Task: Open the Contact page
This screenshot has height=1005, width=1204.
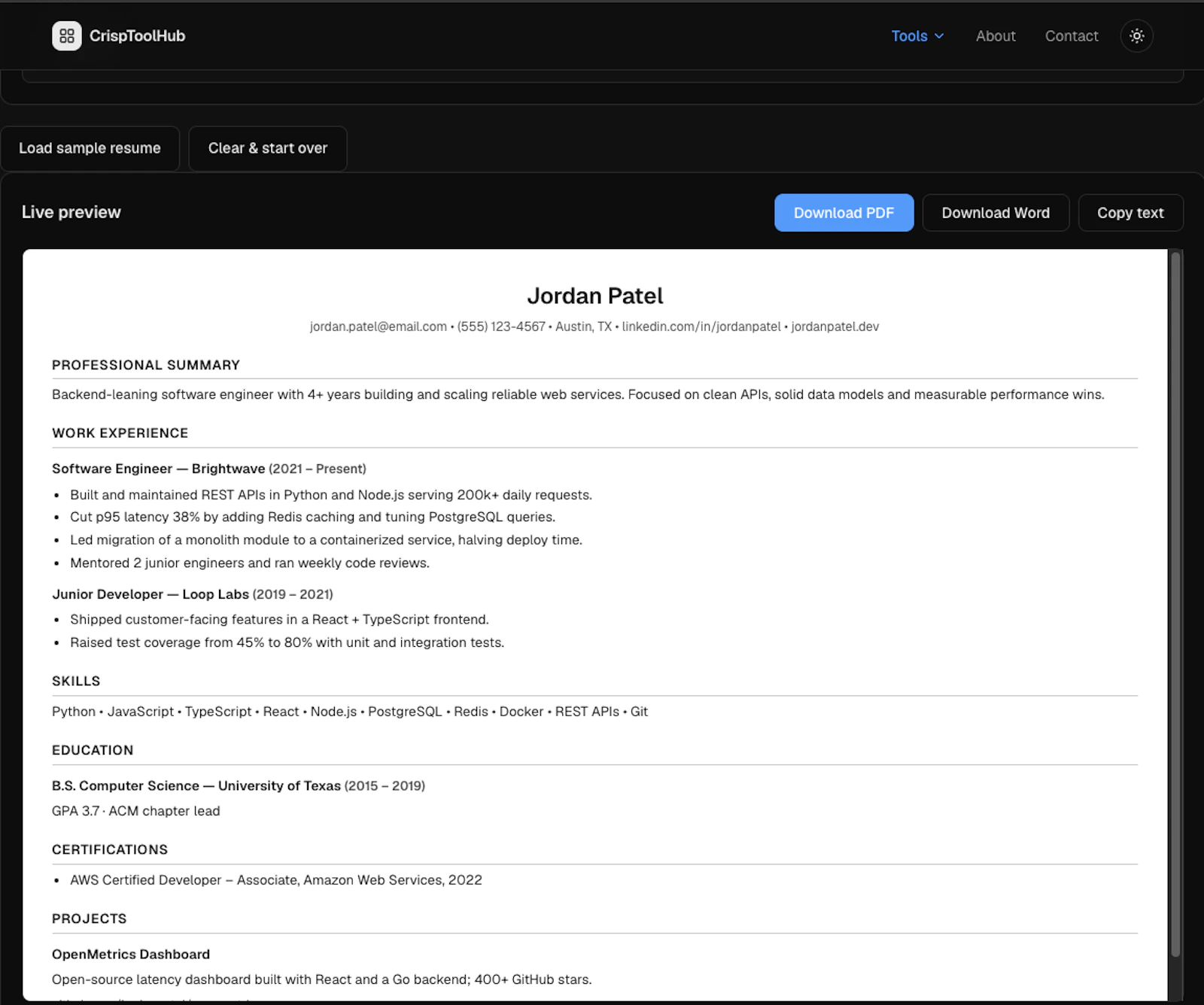Action: 1072,36
